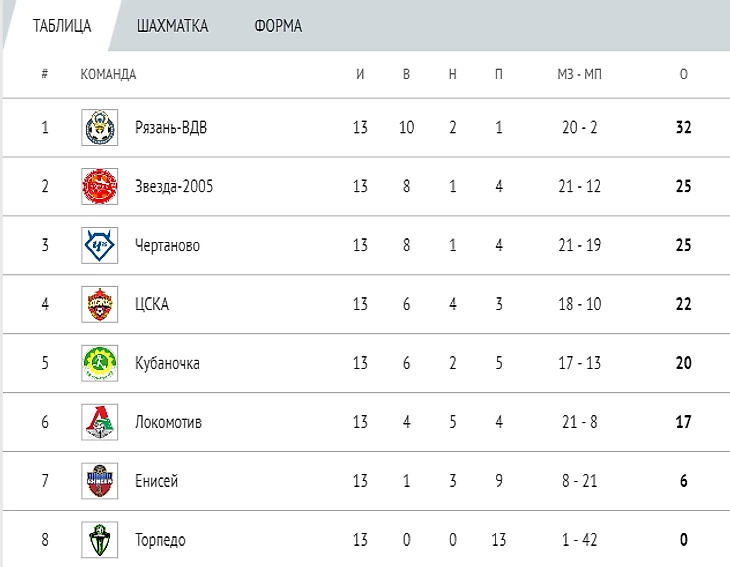The image size is (730, 567).
Task: Click the Торпедо team name
Action: click(x=160, y=541)
